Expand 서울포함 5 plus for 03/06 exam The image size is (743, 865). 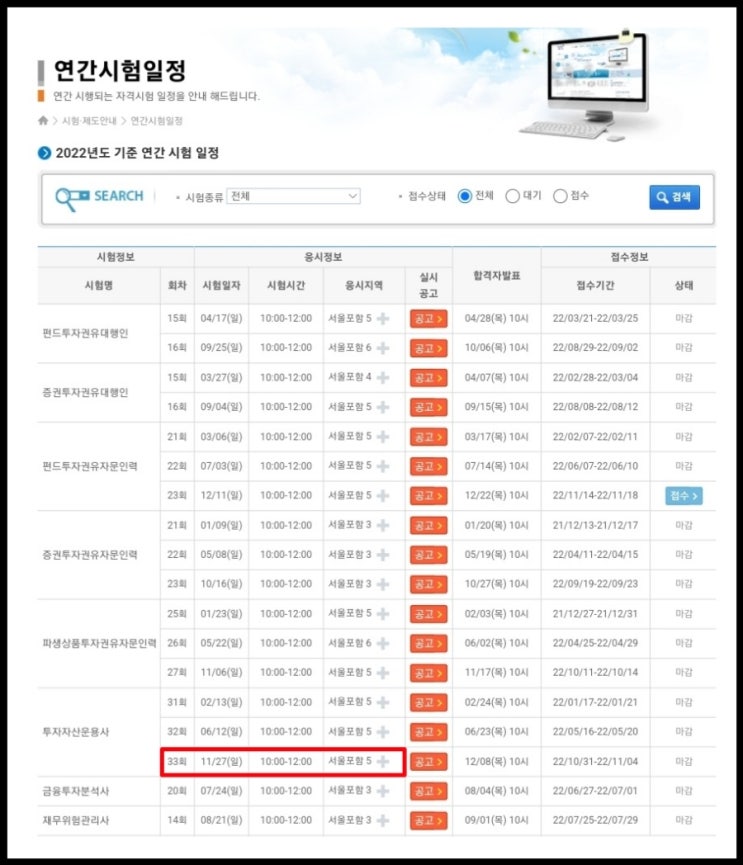[383, 436]
